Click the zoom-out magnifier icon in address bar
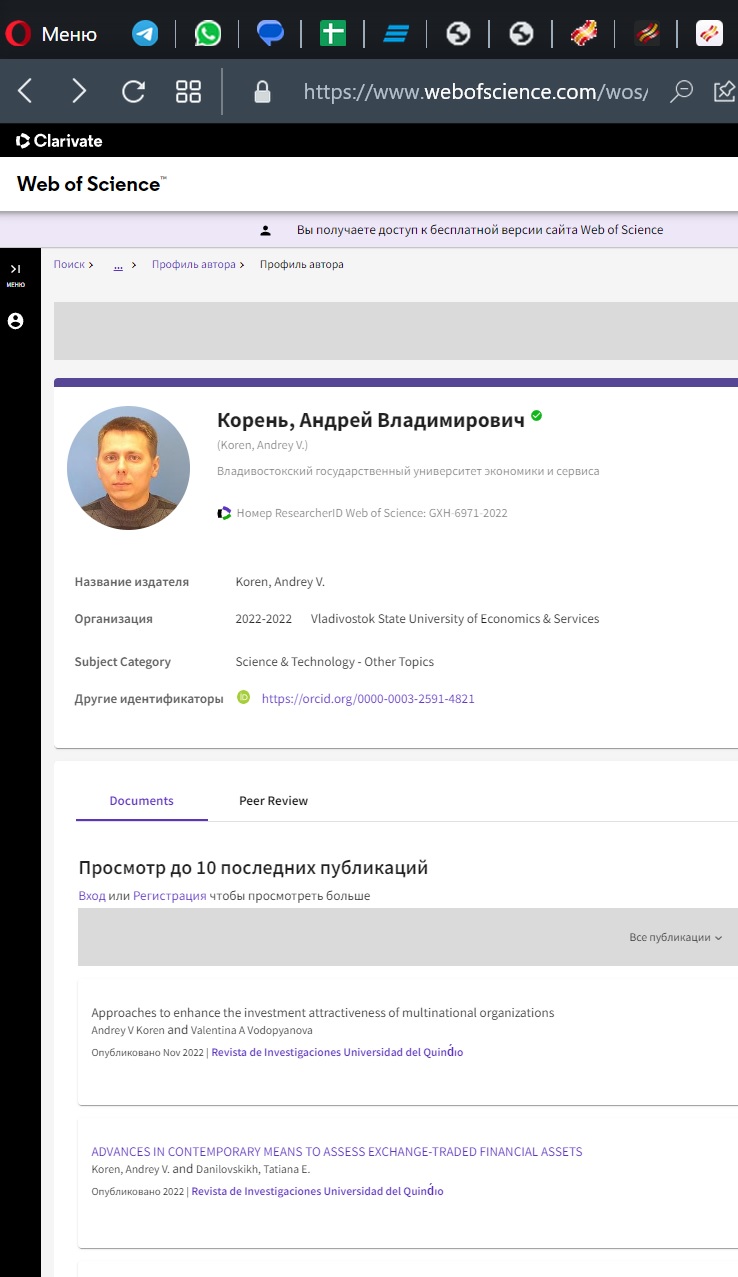This screenshot has height=1277, width=738. coord(682,91)
